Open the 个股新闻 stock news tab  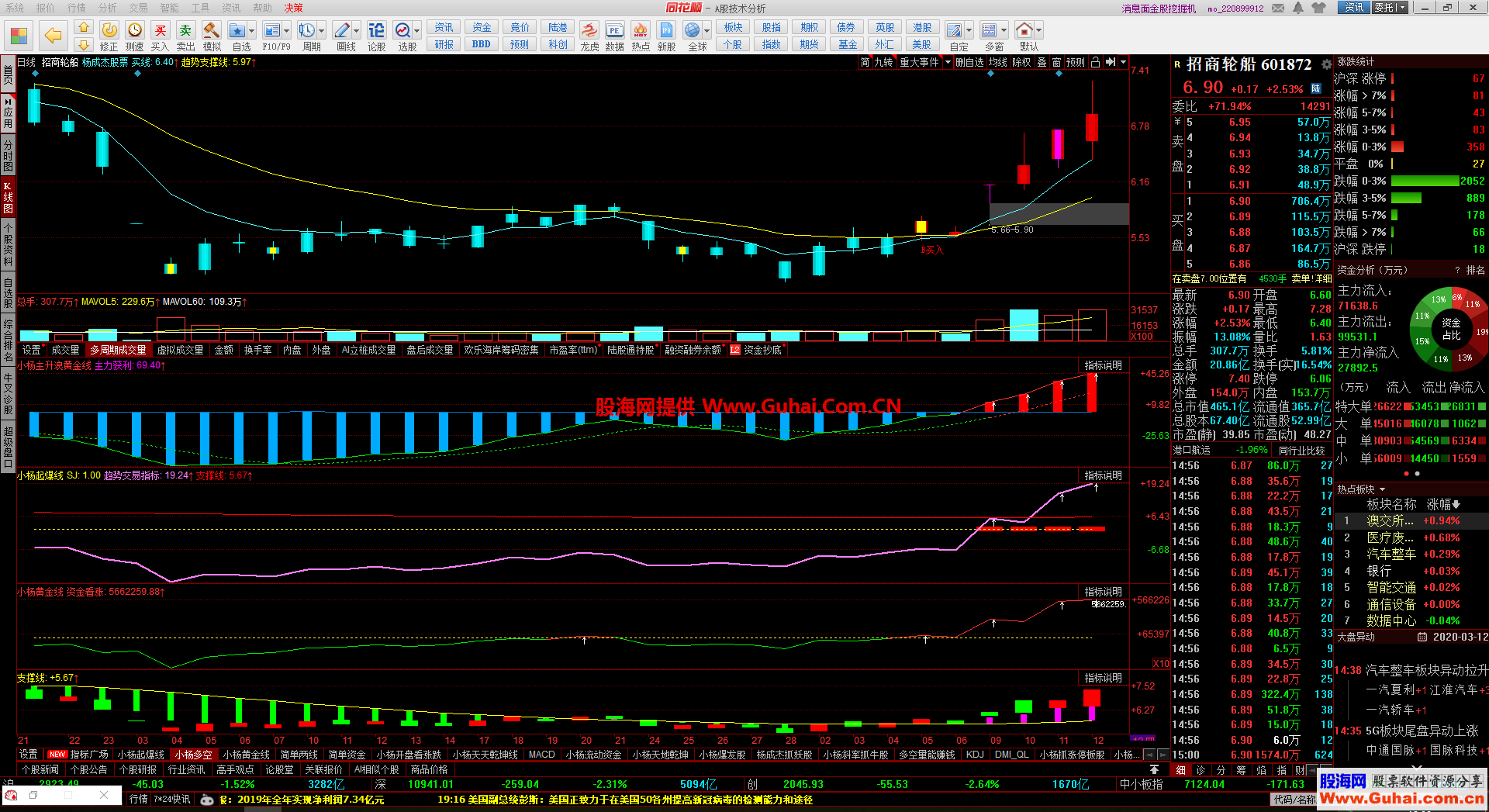pyautogui.click(x=40, y=769)
